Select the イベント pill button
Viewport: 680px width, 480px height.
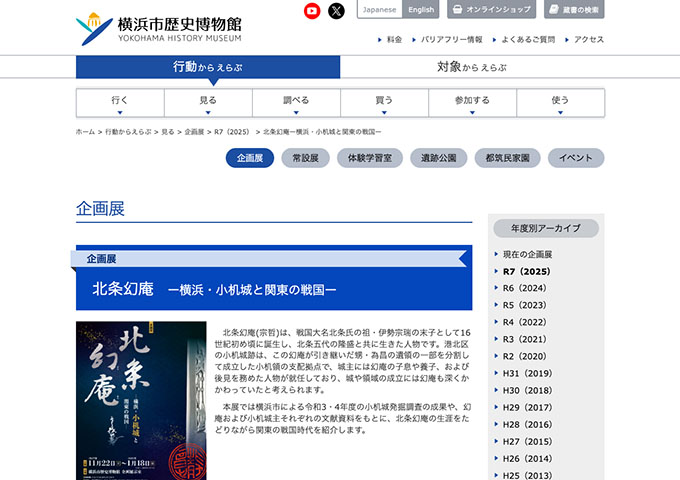[x=576, y=158]
